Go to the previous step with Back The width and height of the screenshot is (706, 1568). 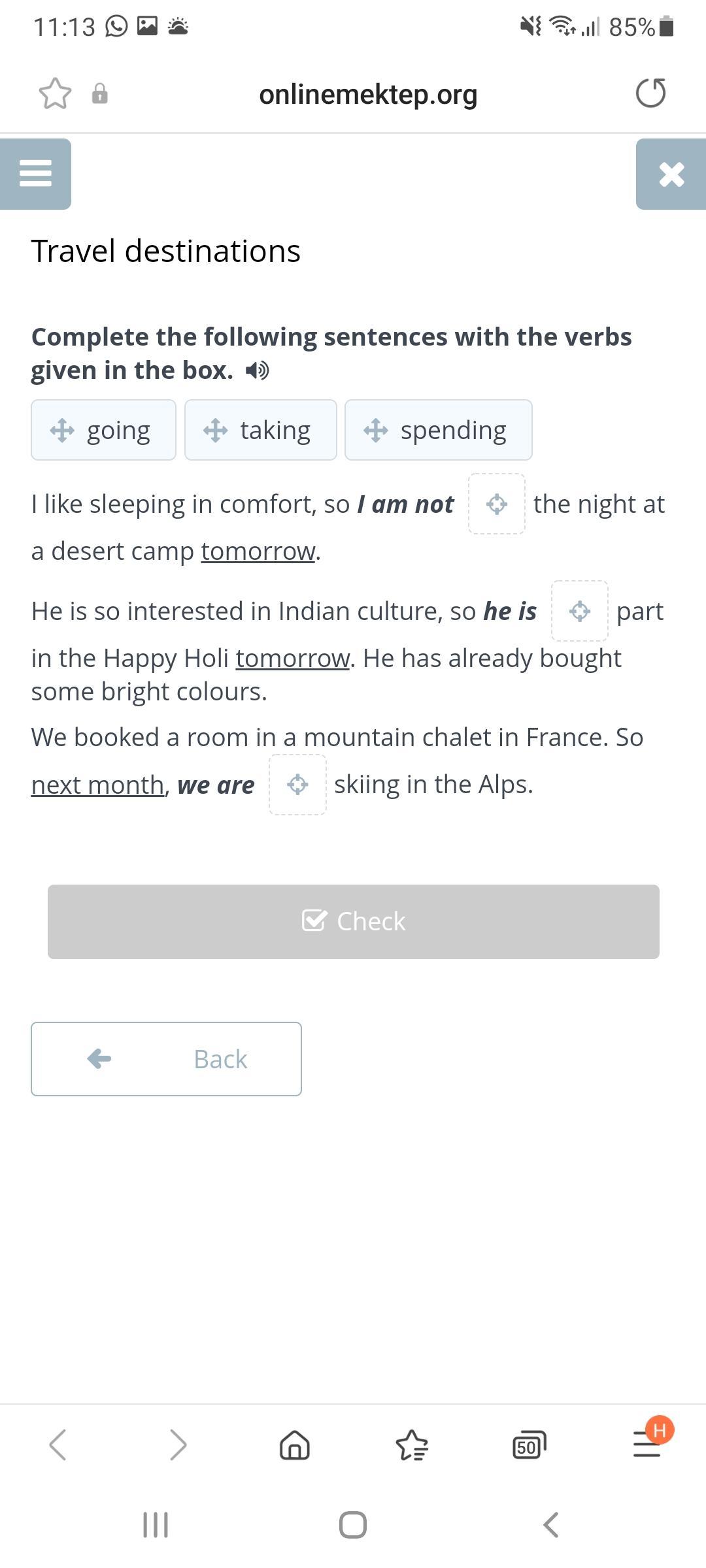click(x=166, y=1059)
